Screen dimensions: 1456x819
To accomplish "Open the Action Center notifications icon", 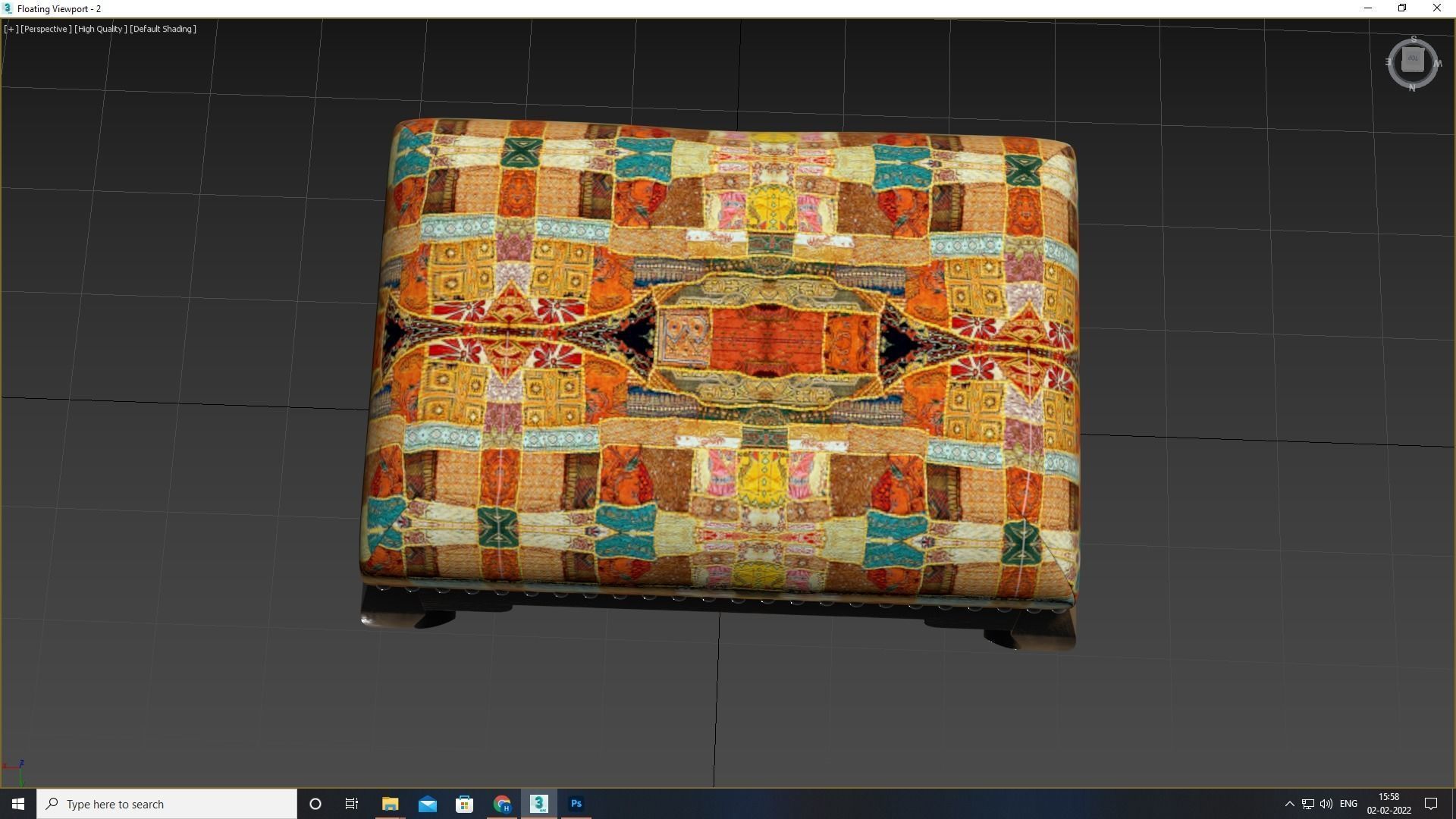I will 1431,804.
